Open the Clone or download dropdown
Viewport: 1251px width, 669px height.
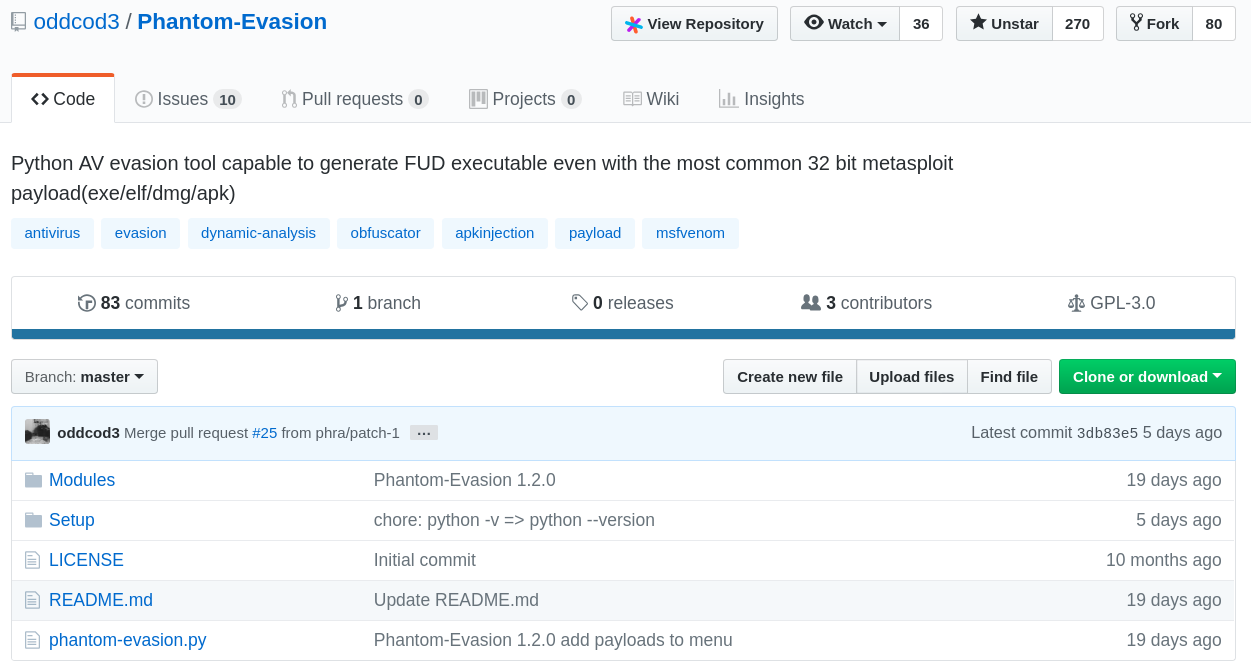(x=1147, y=377)
